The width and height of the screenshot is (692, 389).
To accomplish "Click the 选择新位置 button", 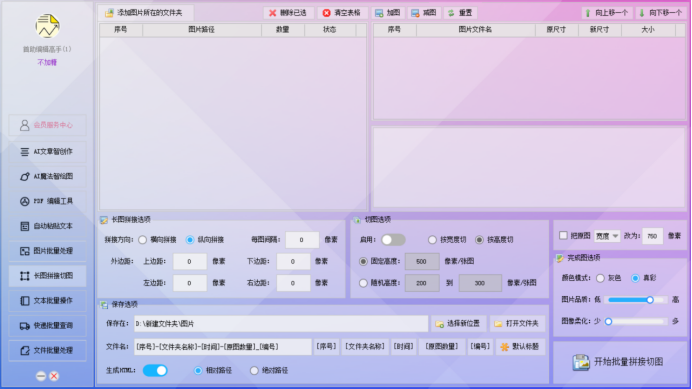I will (458, 324).
